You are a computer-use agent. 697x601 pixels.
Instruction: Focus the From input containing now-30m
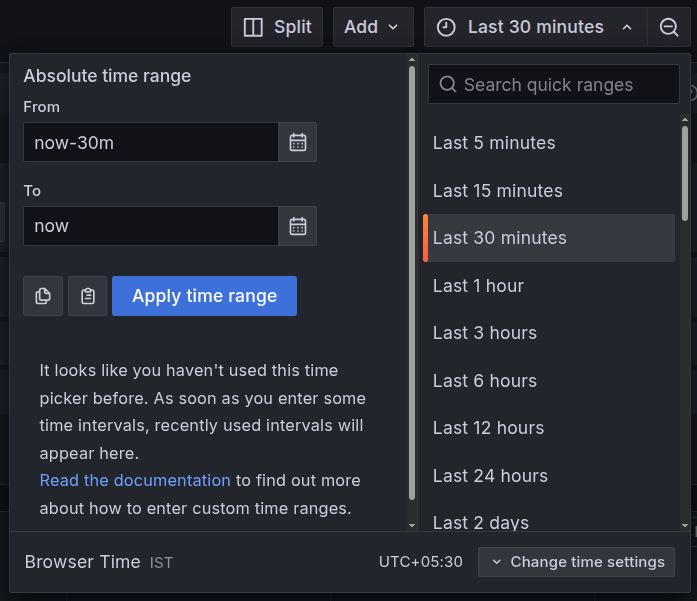tap(150, 142)
